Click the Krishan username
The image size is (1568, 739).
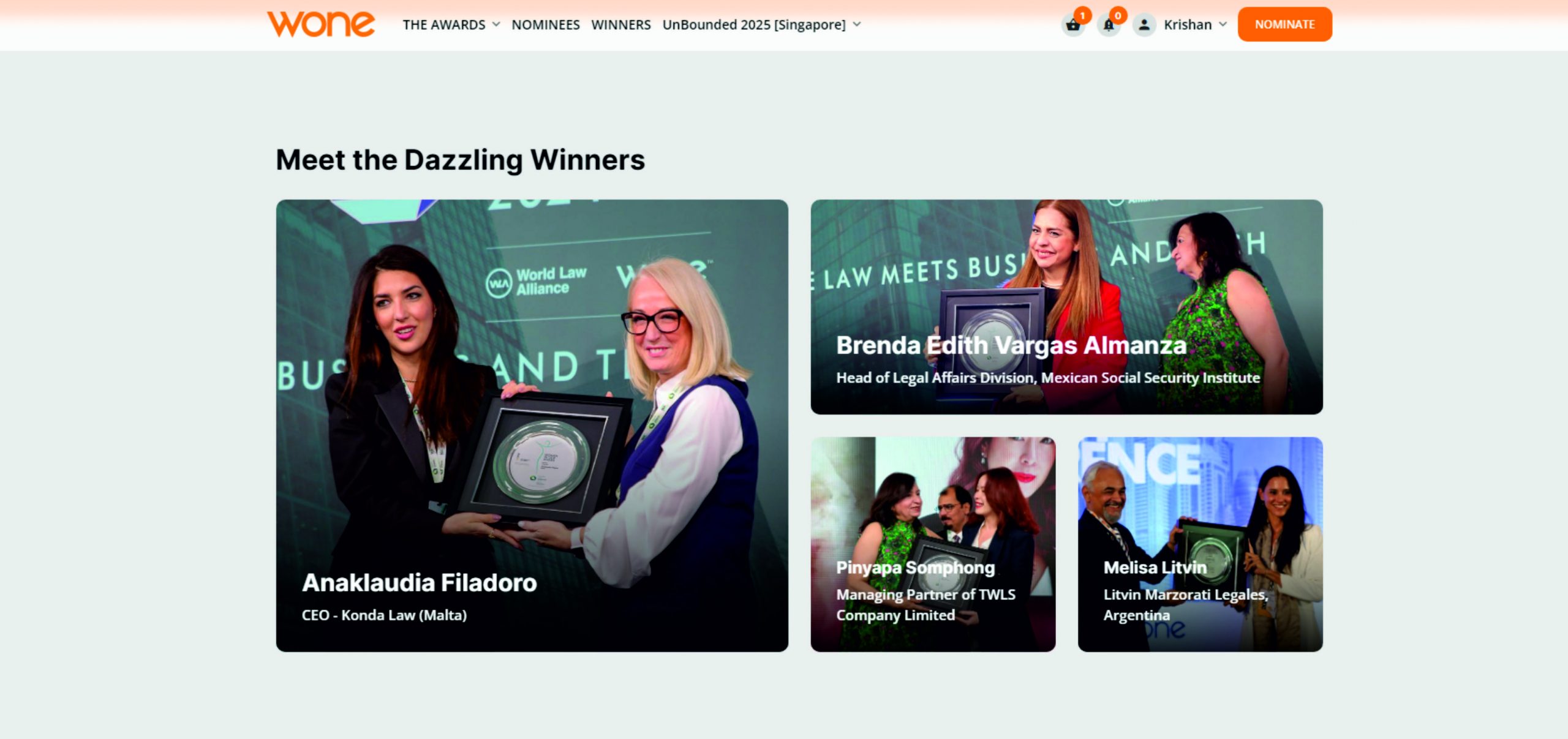coord(1187,24)
